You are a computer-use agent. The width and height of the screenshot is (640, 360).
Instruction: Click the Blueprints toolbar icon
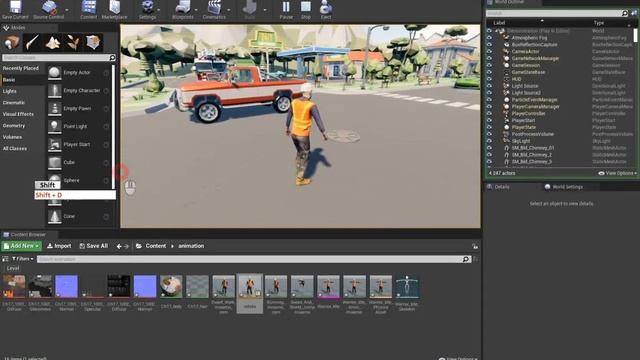(x=182, y=7)
